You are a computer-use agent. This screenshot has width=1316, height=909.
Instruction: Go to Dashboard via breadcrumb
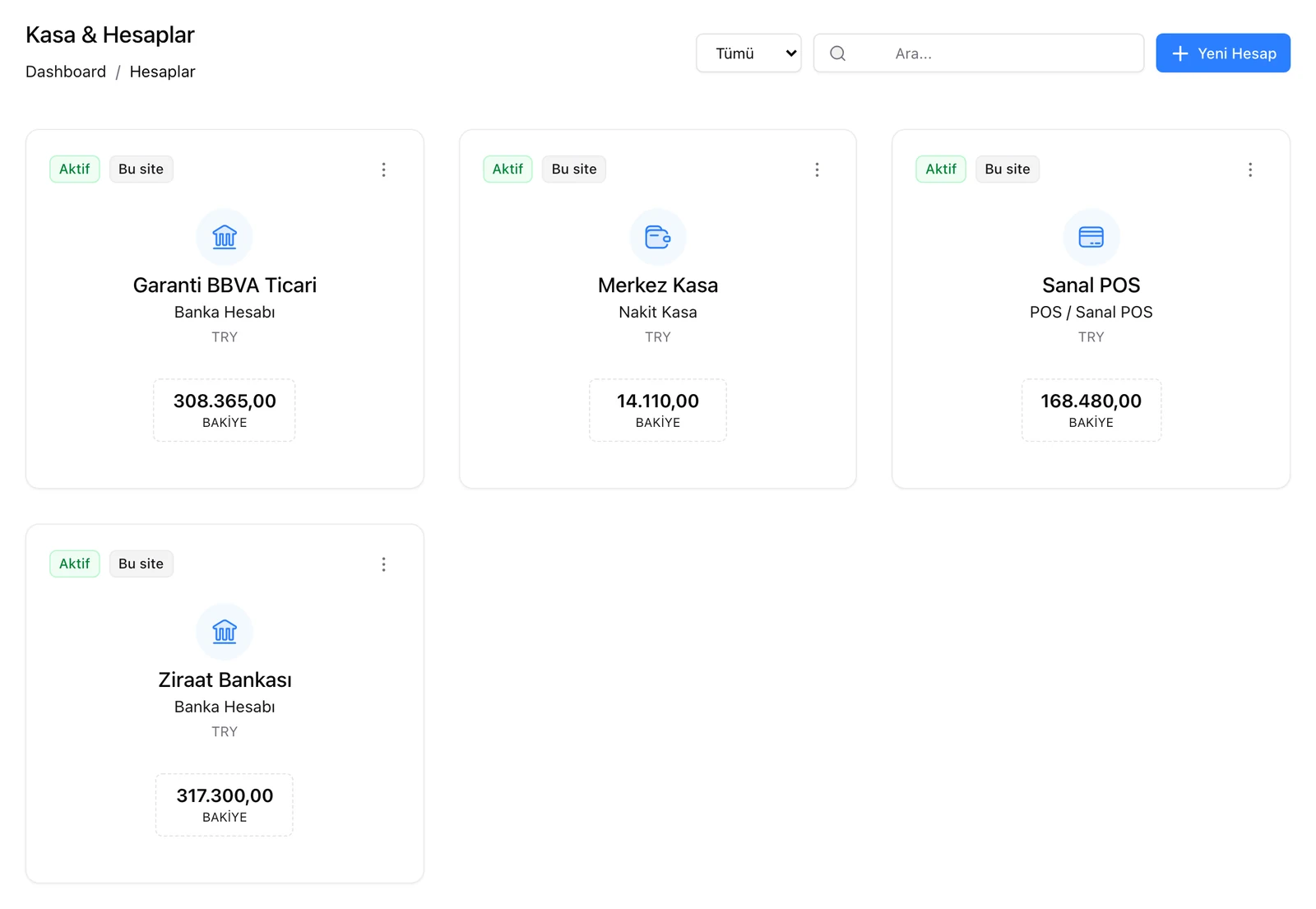[66, 72]
